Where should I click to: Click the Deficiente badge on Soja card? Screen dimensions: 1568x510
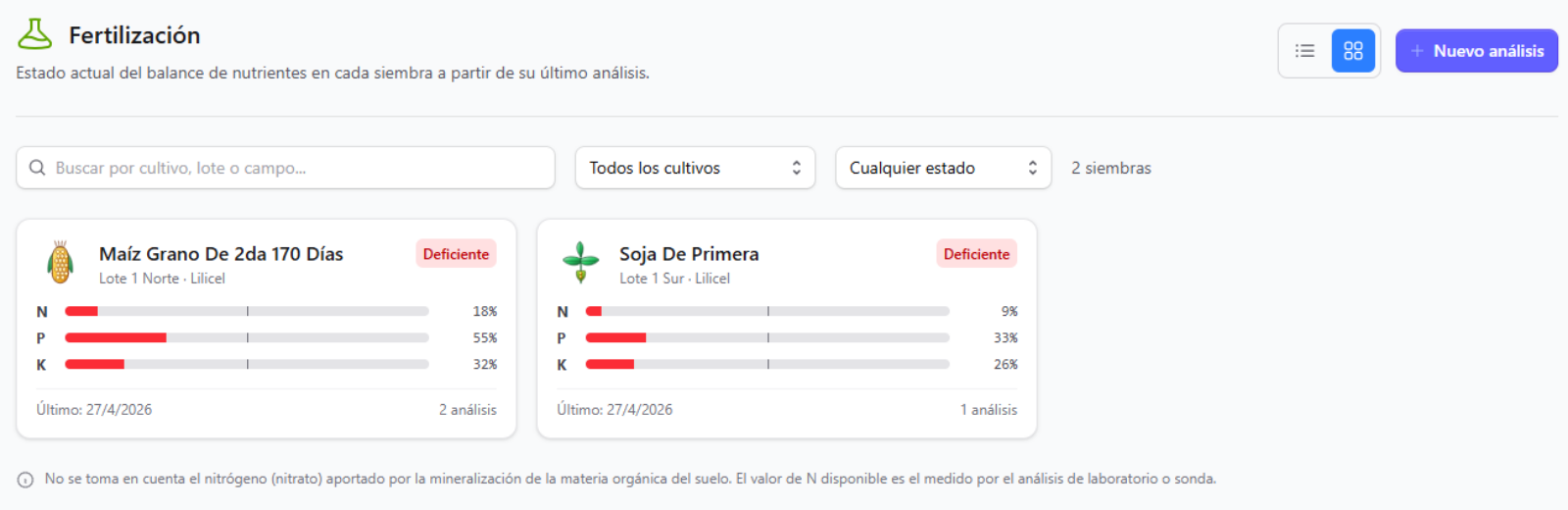tap(976, 254)
